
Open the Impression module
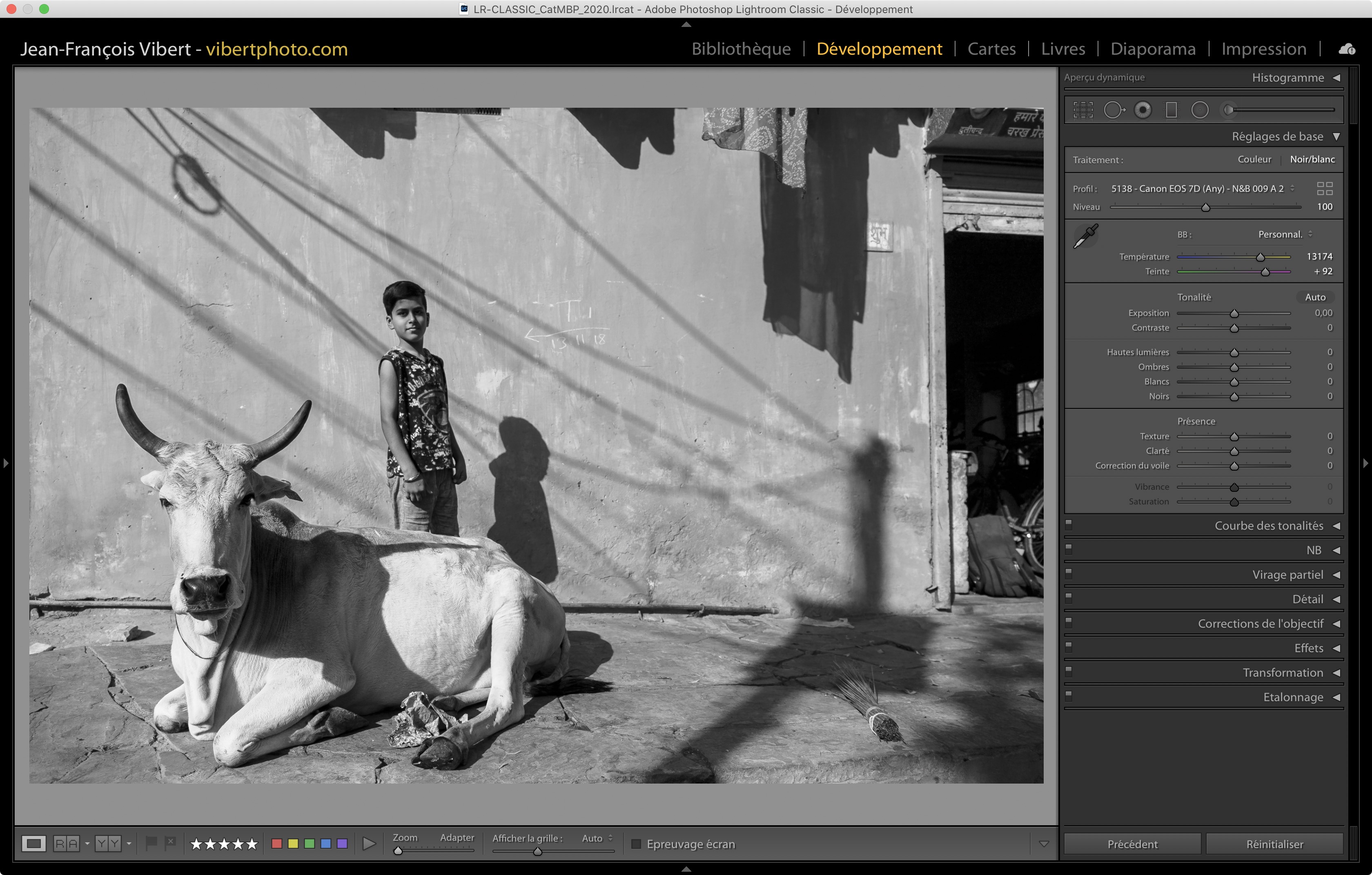[1264, 49]
